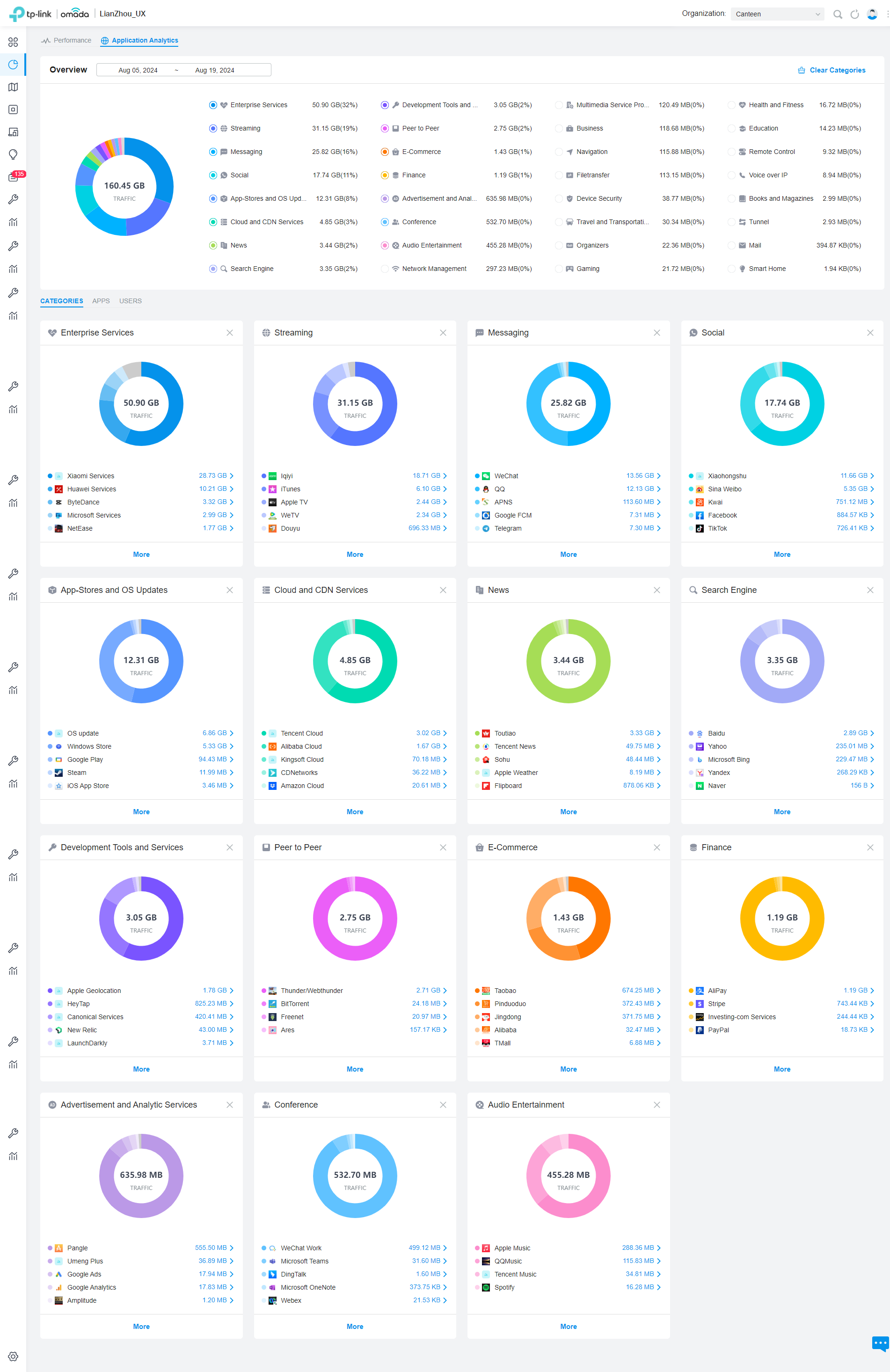Open the map icon in sidebar
This screenshot has width=890, height=1372.
(13, 87)
